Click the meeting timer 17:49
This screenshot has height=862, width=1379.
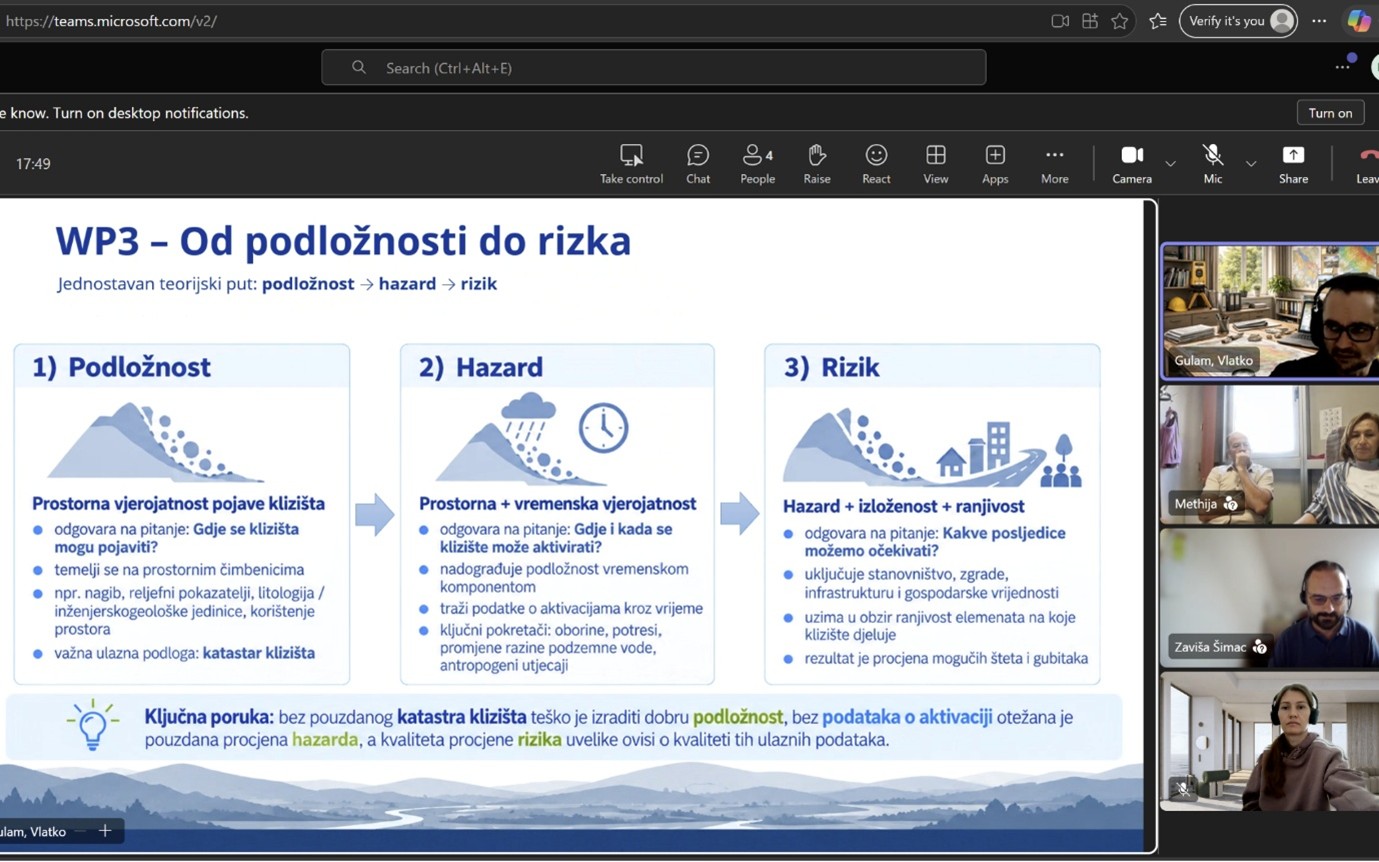coord(33,164)
